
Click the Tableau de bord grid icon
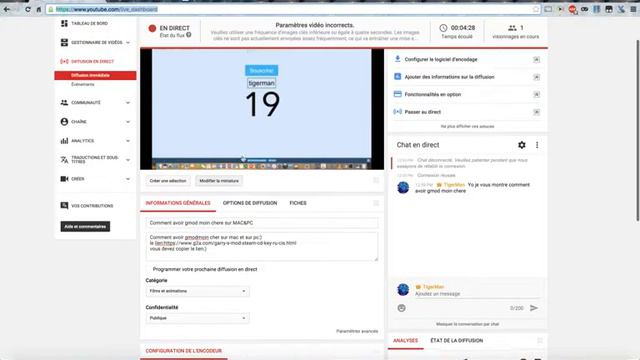click(64, 23)
